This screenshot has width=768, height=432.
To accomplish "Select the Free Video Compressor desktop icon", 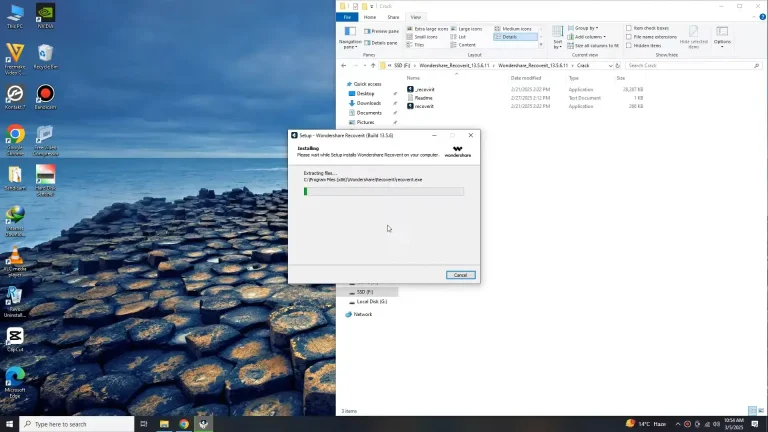I will 45,141.
